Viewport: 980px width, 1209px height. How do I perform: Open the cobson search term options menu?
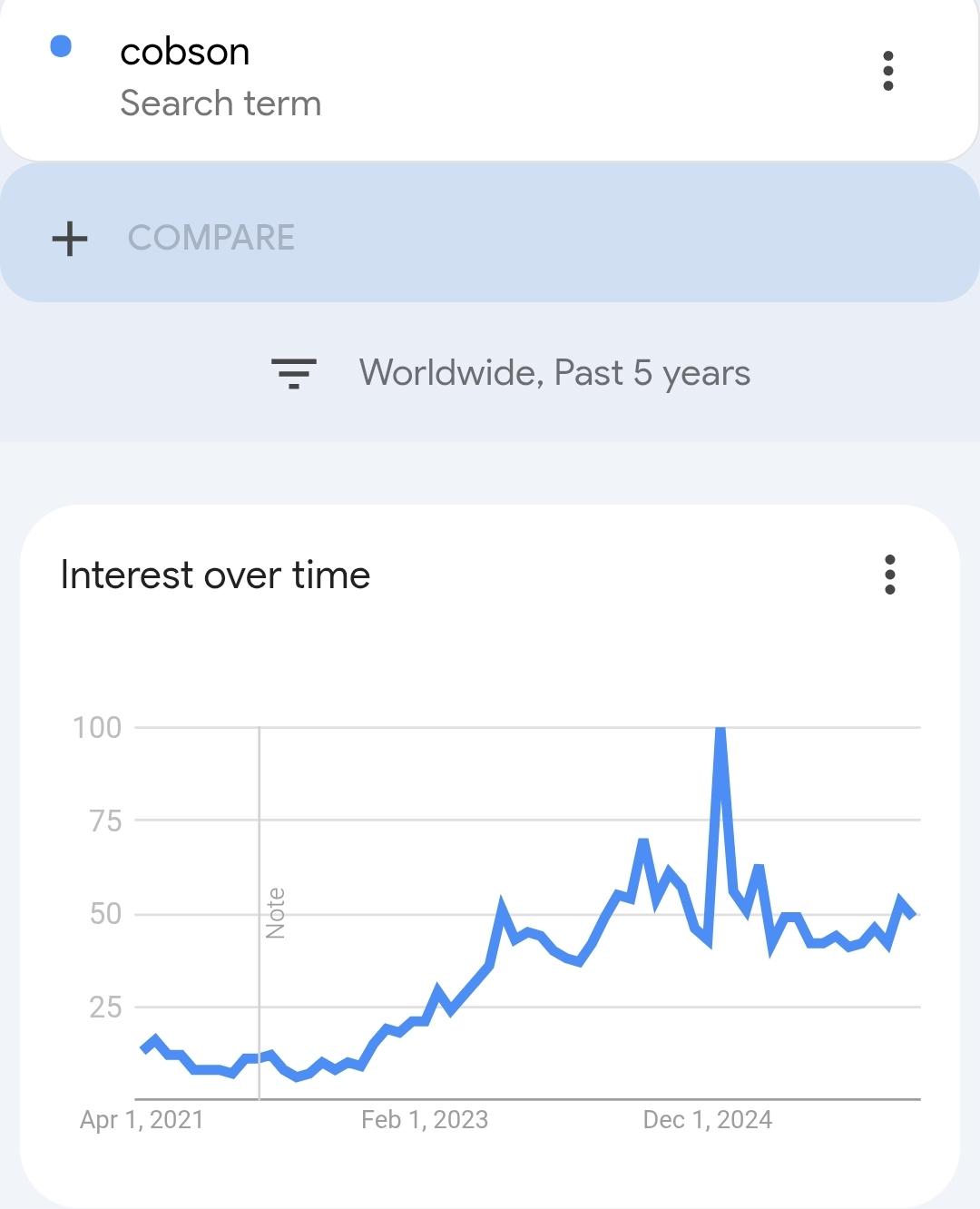887,71
